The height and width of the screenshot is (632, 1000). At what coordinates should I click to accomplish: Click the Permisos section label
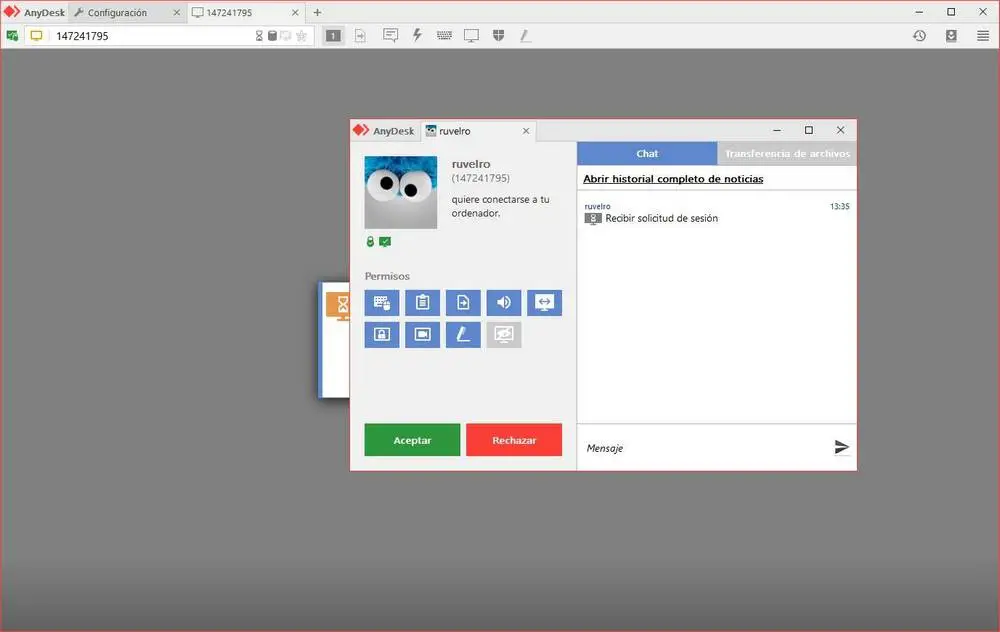click(x=387, y=276)
